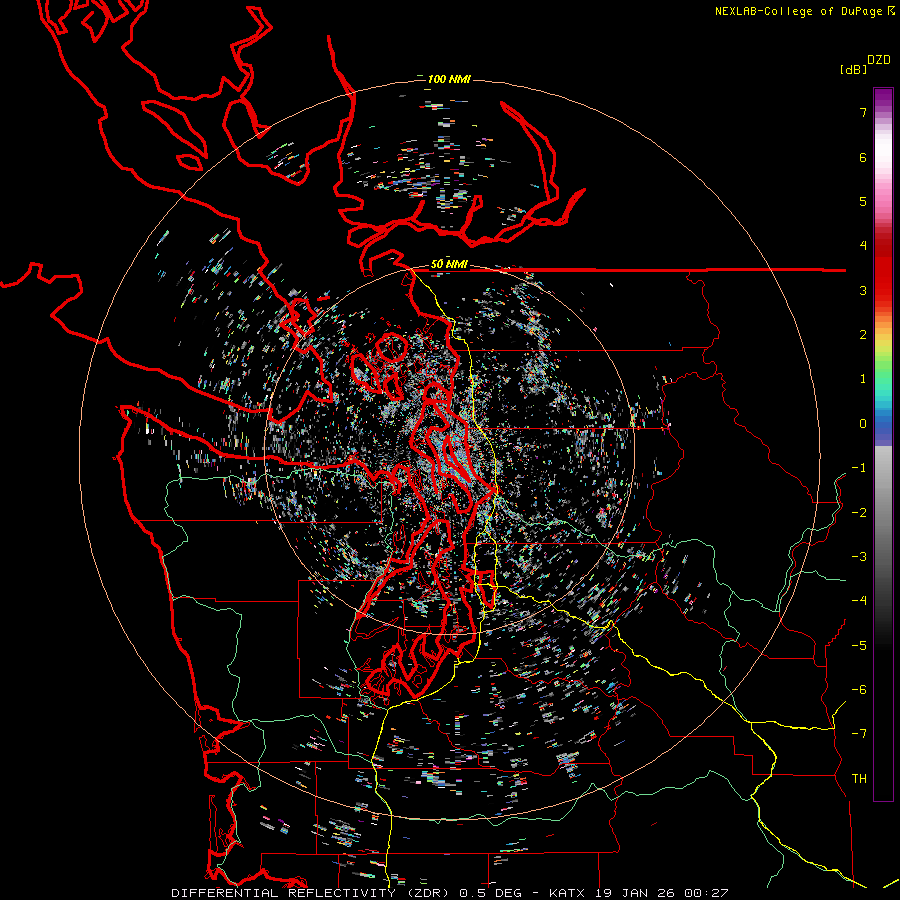Image resolution: width=900 pixels, height=900 pixels.
Task: Click the colorbar value 3 label
Action: (x=863, y=290)
